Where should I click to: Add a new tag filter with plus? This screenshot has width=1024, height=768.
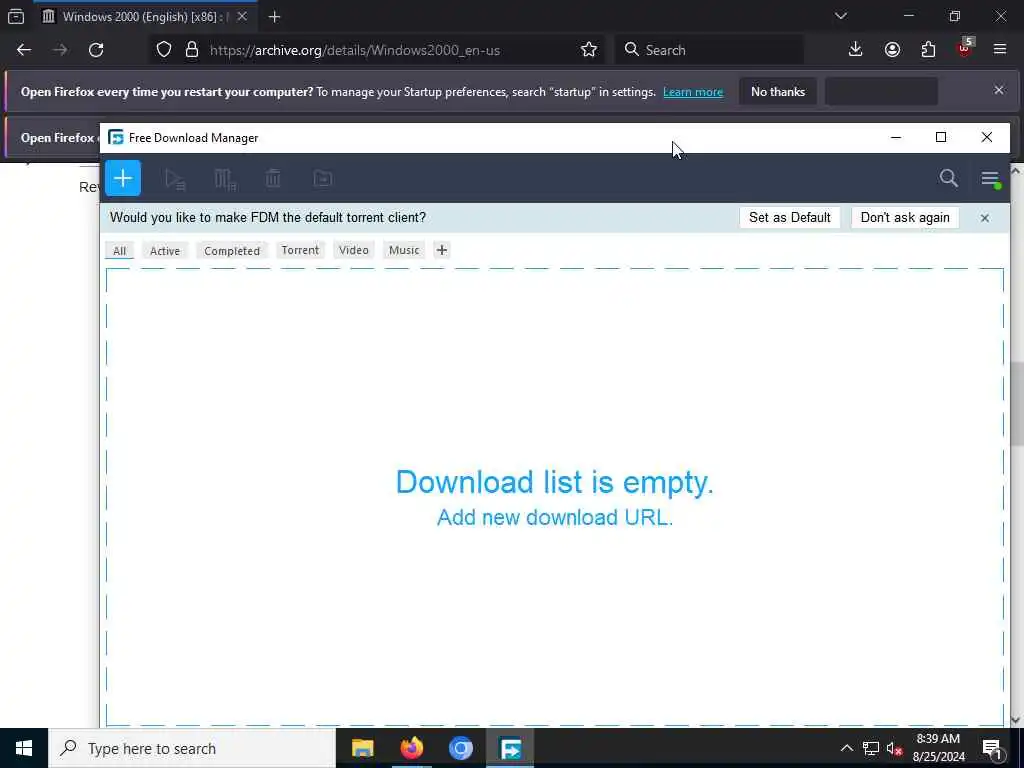coord(442,250)
